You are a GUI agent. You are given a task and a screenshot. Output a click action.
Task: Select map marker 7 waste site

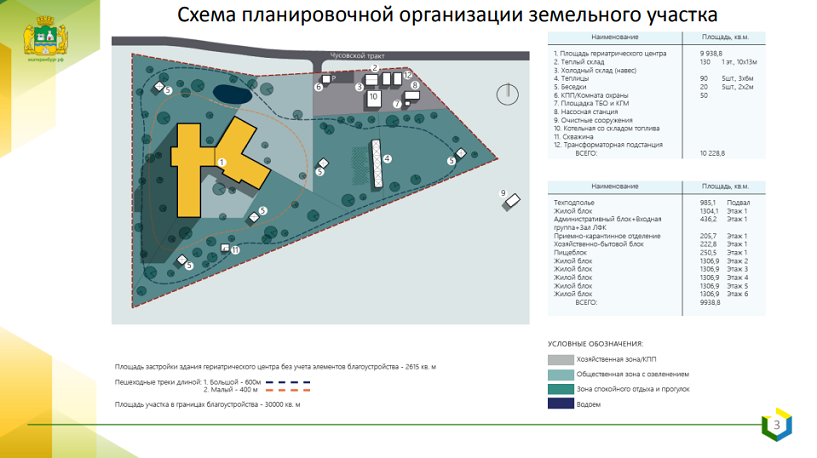point(397,104)
